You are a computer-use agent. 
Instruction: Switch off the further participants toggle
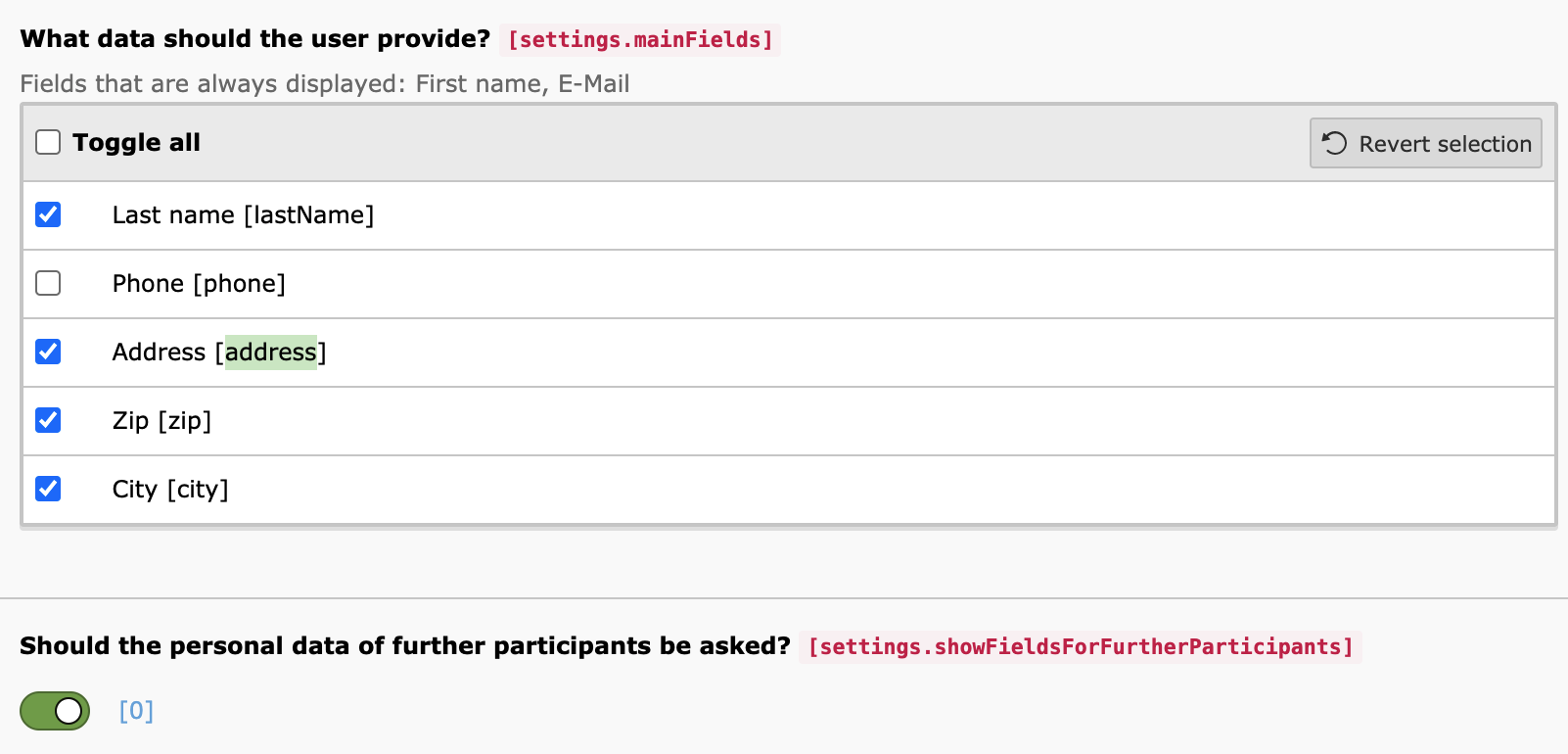coord(55,711)
